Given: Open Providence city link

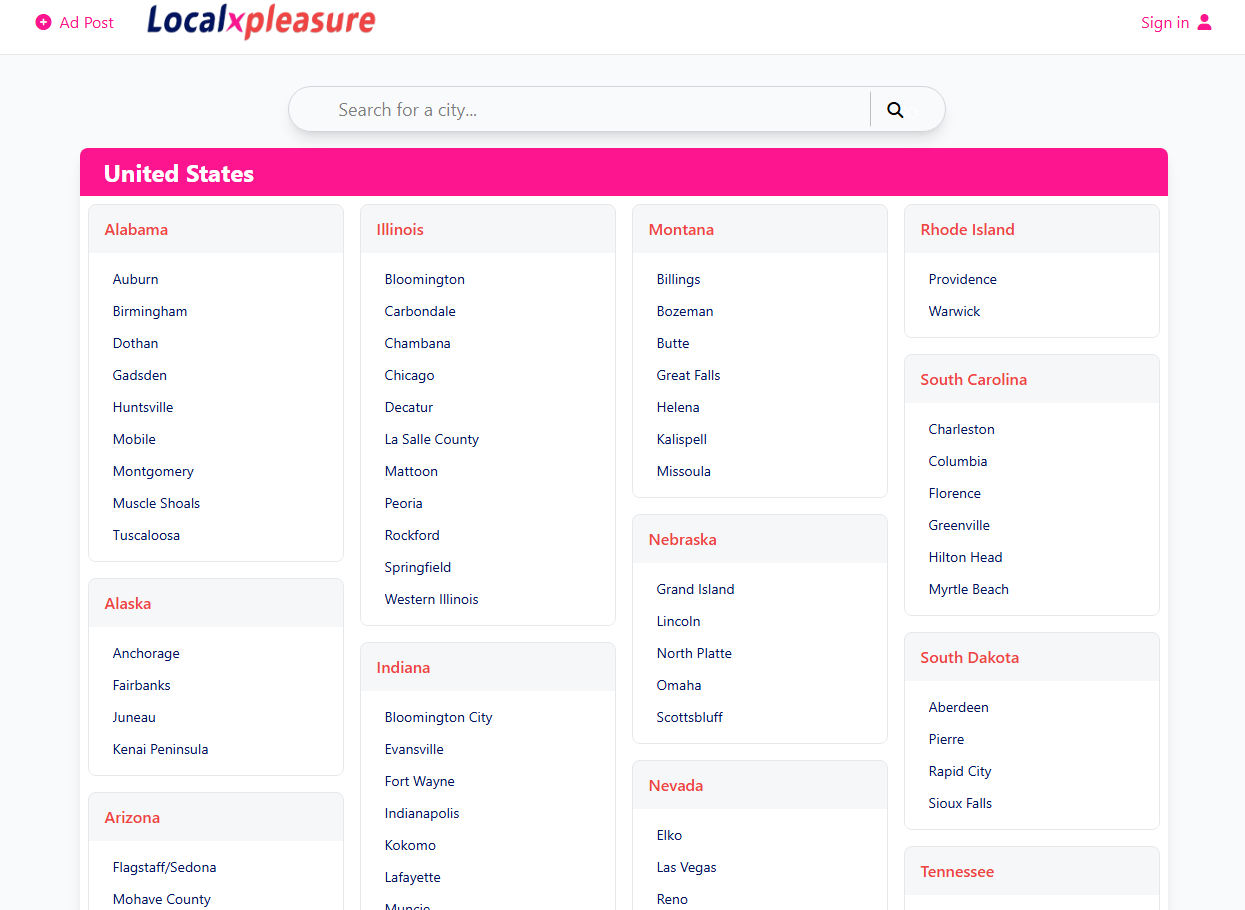Looking at the screenshot, I should [962, 279].
